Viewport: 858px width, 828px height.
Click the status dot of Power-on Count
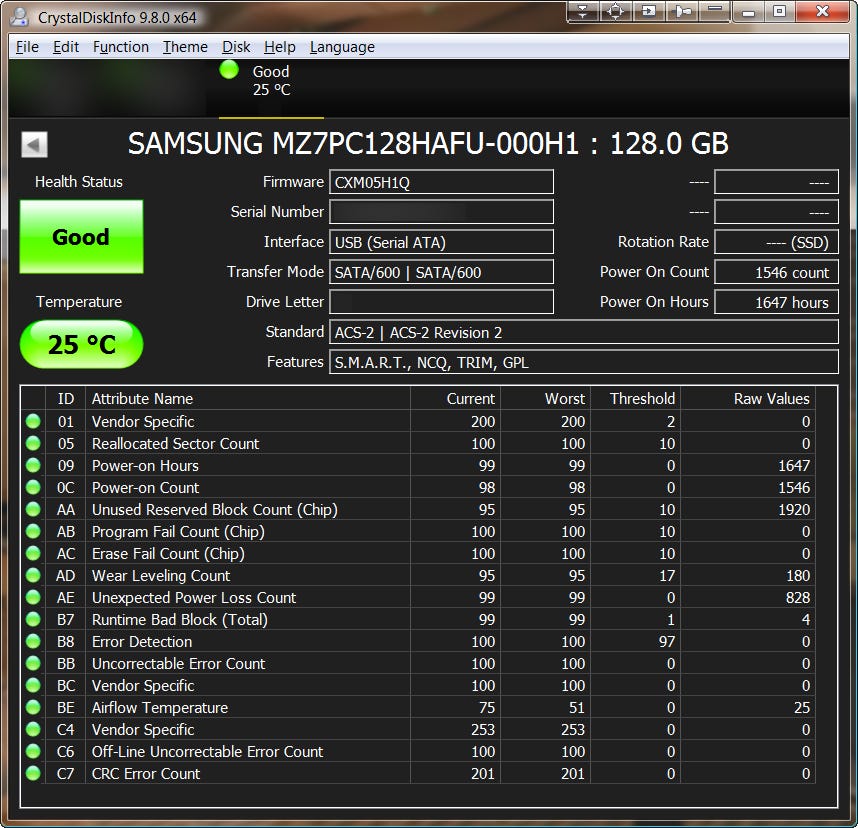33,487
